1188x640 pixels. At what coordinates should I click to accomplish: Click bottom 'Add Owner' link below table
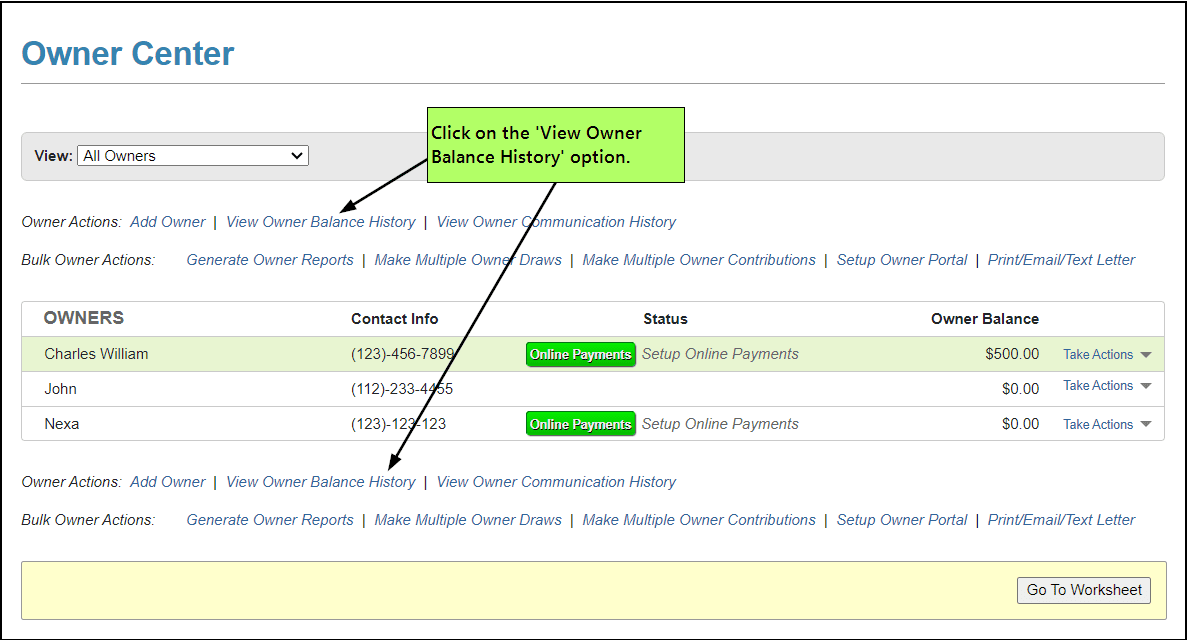[167, 482]
